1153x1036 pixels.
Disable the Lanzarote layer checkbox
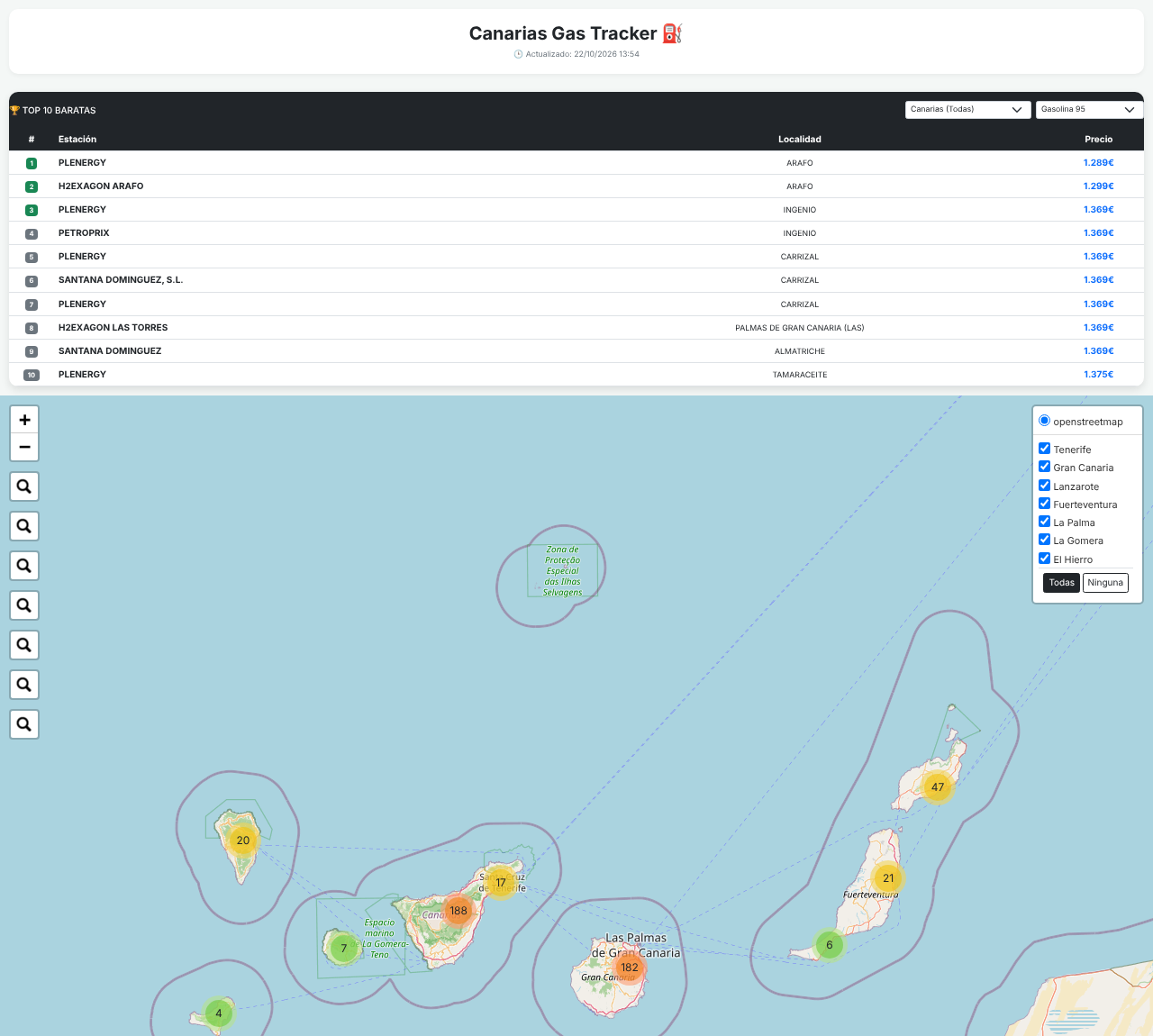[x=1045, y=486]
